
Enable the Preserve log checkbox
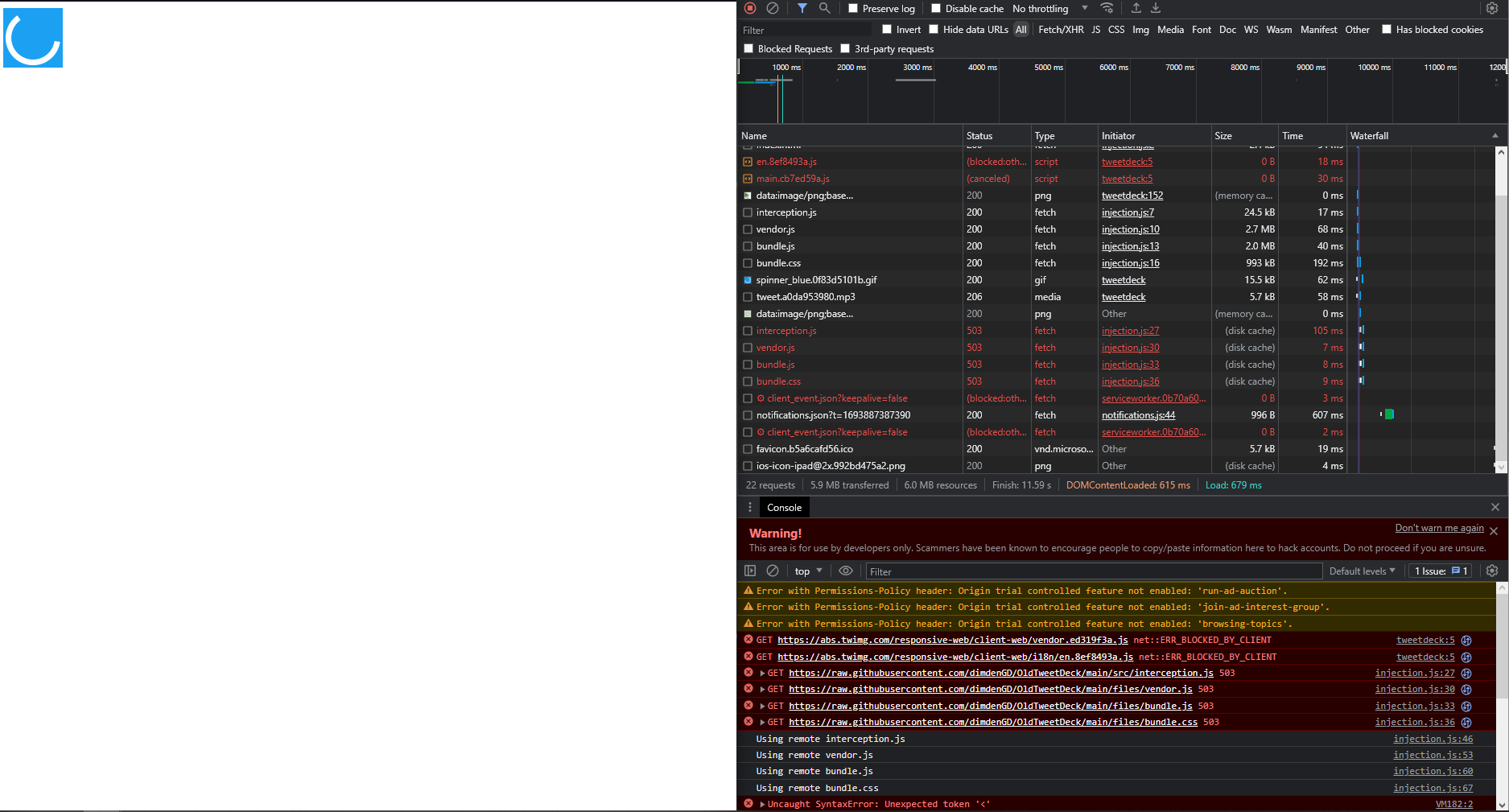point(852,8)
